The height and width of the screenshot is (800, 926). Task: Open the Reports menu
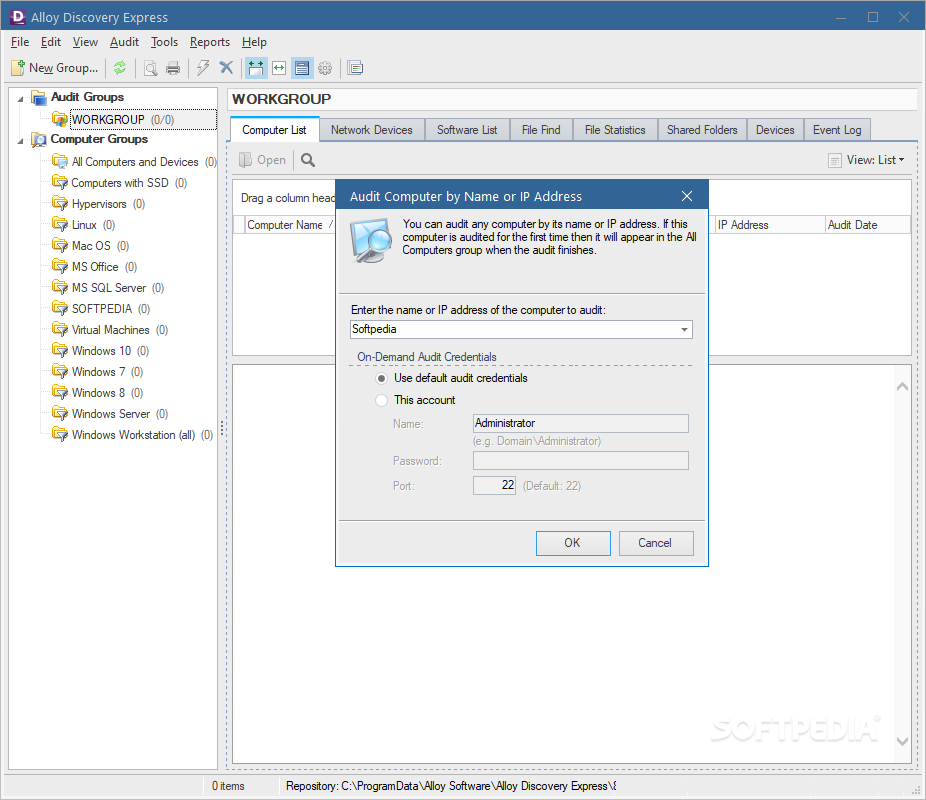(x=210, y=42)
